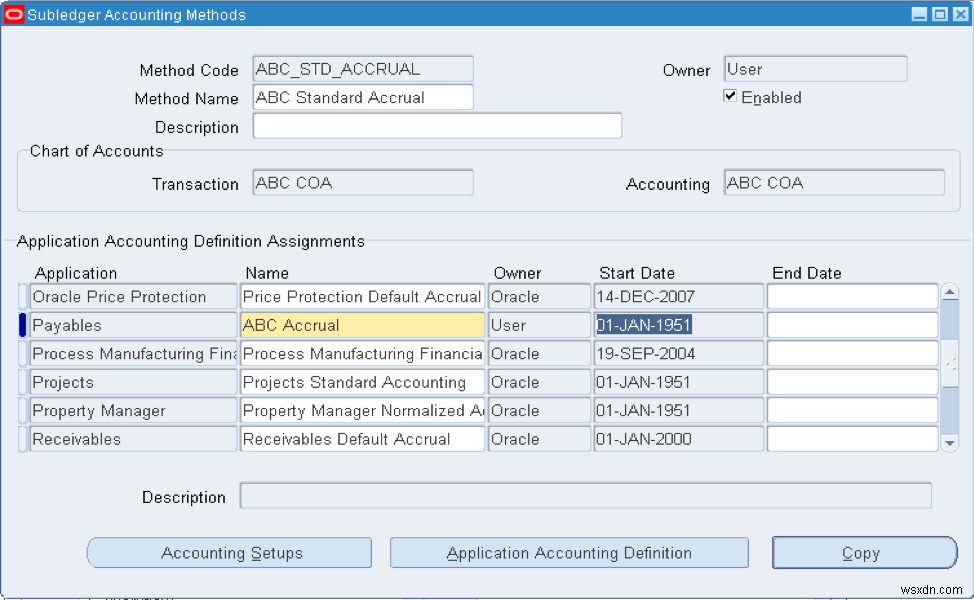The width and height of the screenshot is (974, 600).
Task: Select the Payables row indicator
Action: [23, 325]
